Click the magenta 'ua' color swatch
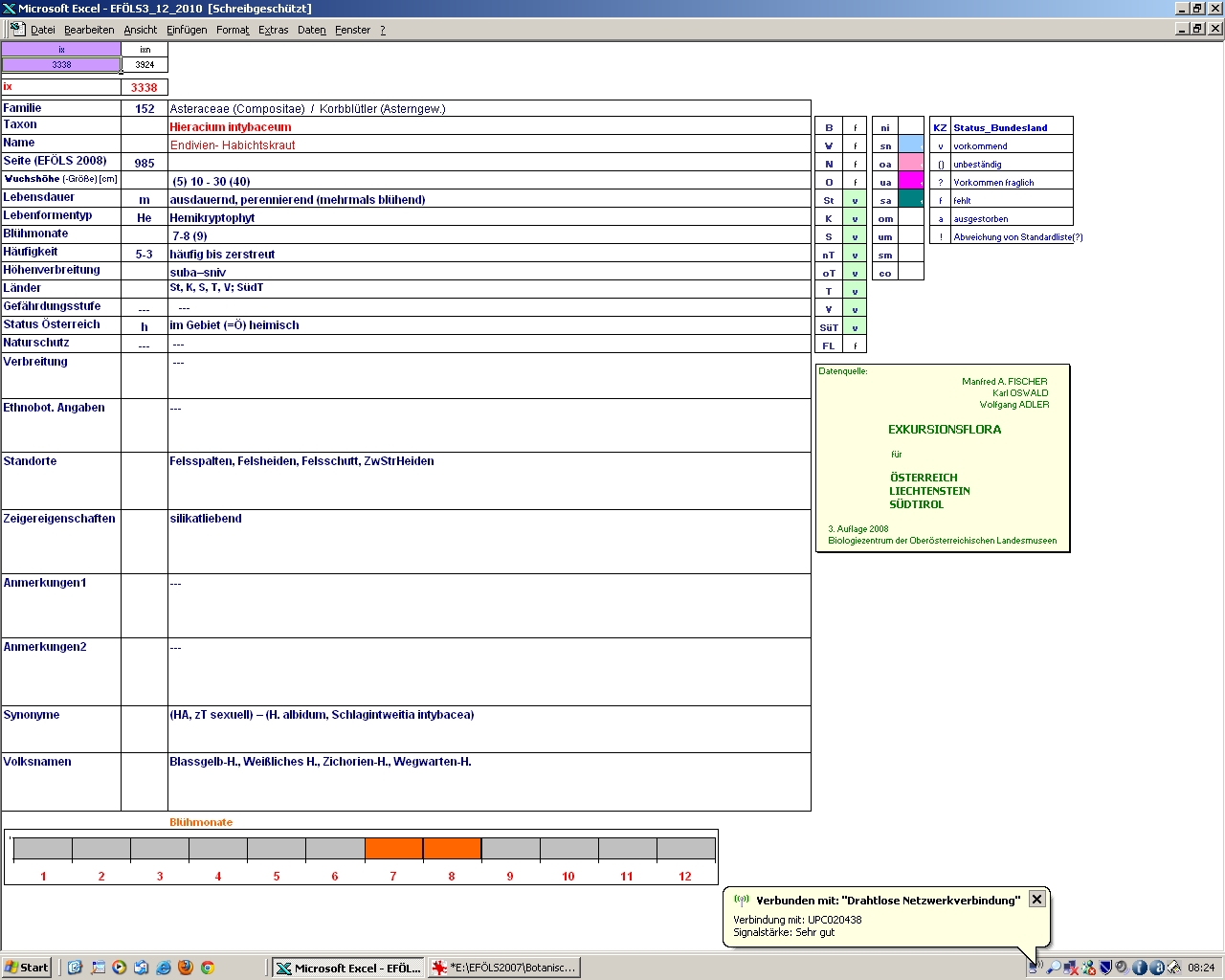 (x=911, y=181)
